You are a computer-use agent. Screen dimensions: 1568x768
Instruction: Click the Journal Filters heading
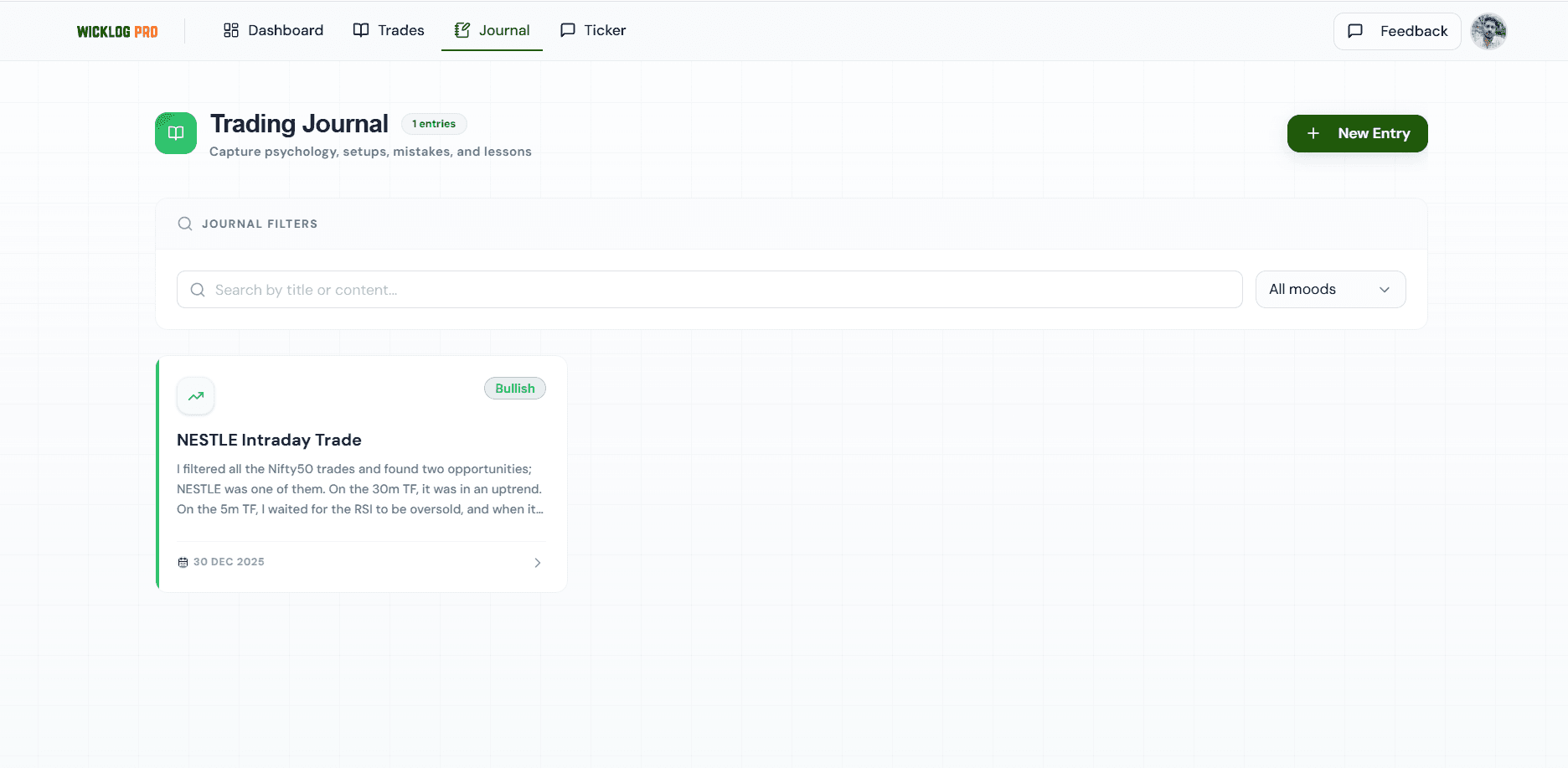[x=260, y=224]
